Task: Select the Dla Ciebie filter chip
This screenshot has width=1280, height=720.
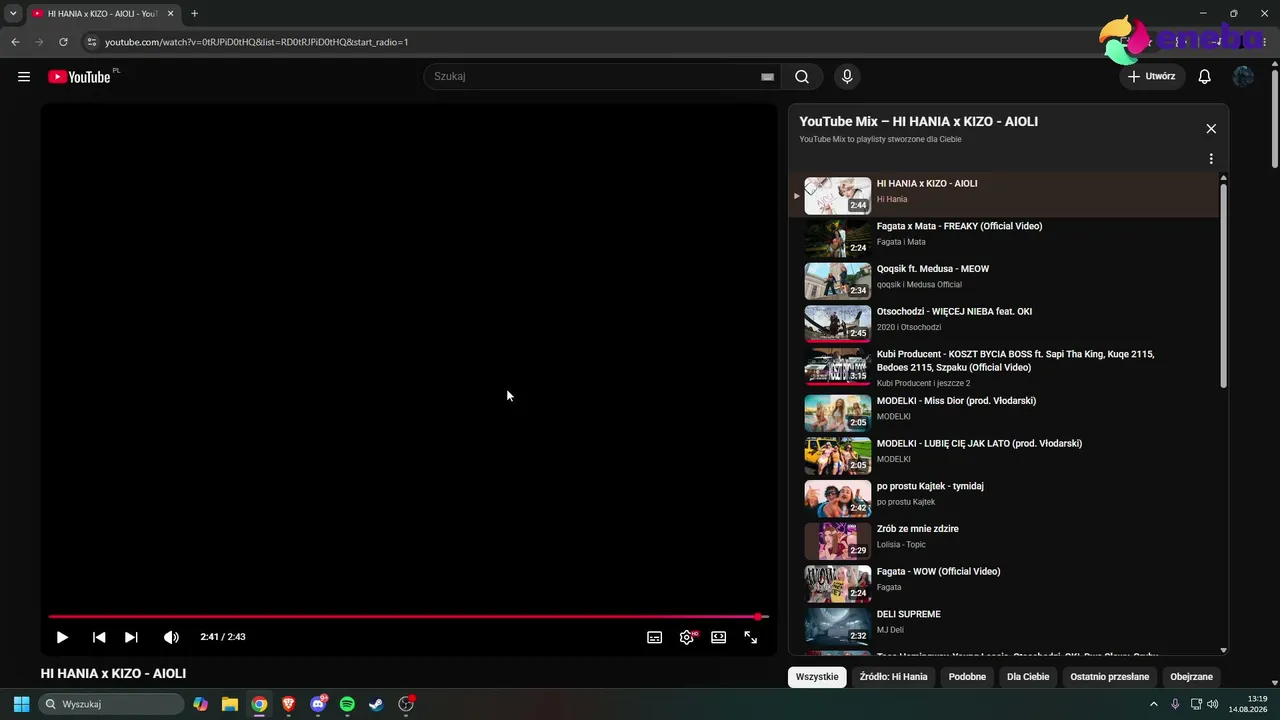Action: point(1028,677)
